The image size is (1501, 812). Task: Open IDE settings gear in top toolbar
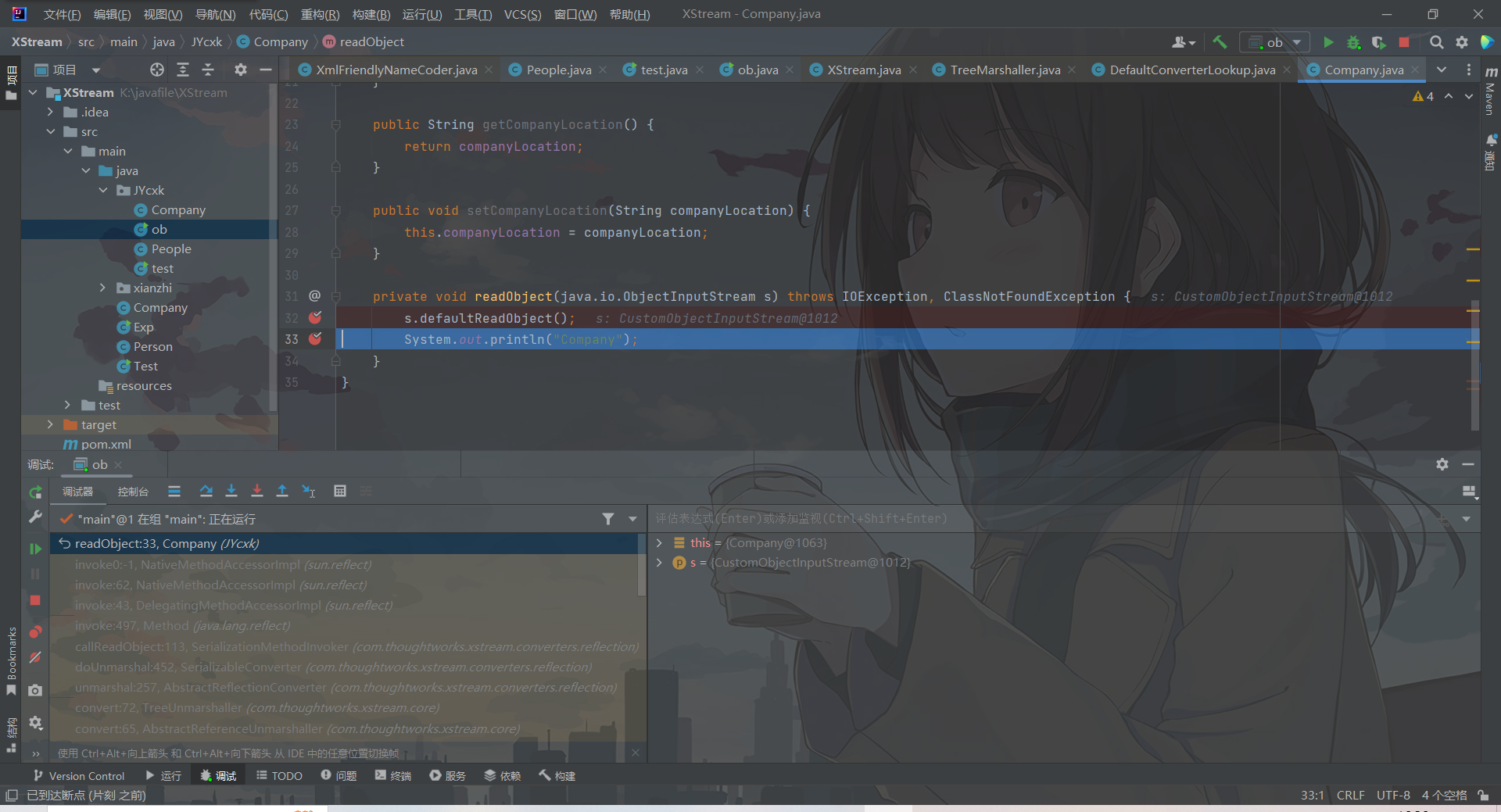tap(1461, 42)
